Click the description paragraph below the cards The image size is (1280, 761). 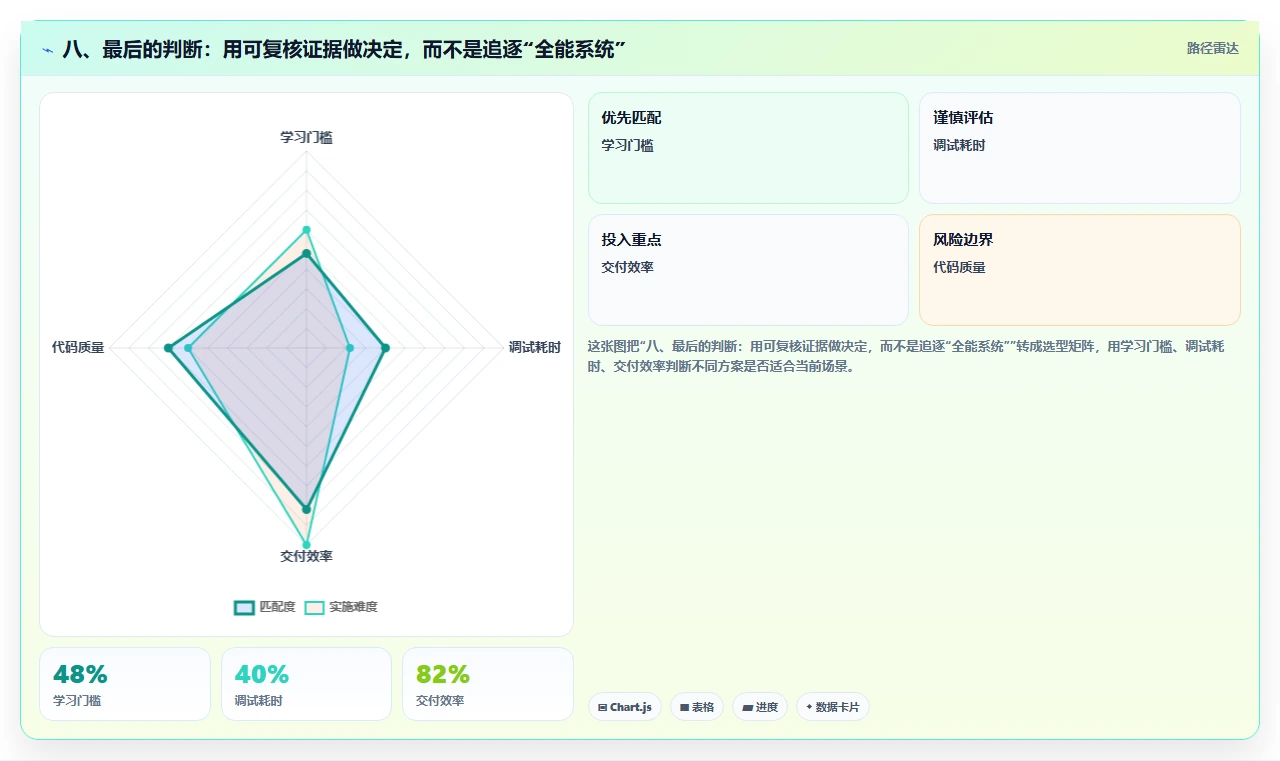[908, 356]
